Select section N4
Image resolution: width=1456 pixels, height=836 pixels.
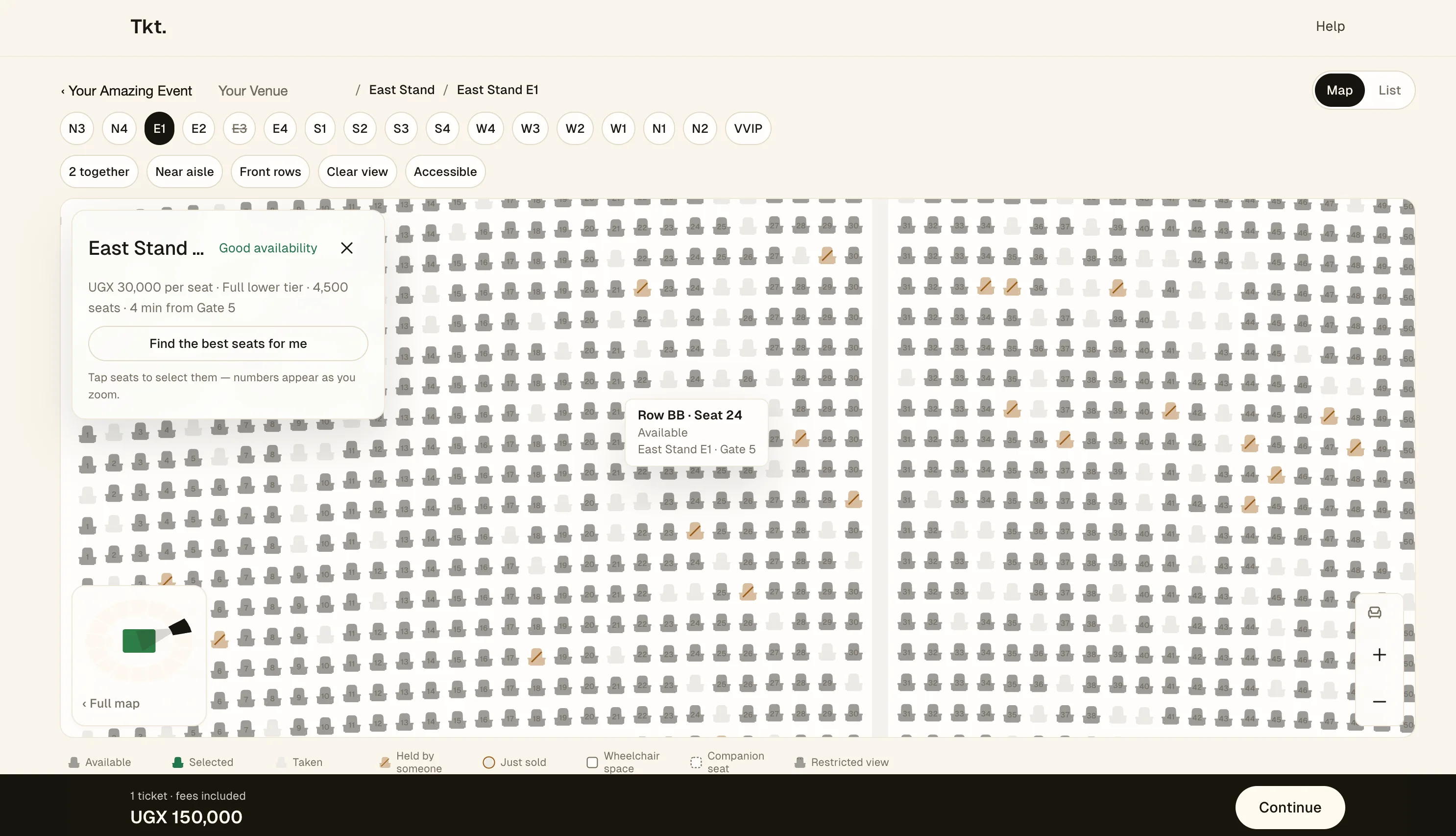click(x=119, y=128)
